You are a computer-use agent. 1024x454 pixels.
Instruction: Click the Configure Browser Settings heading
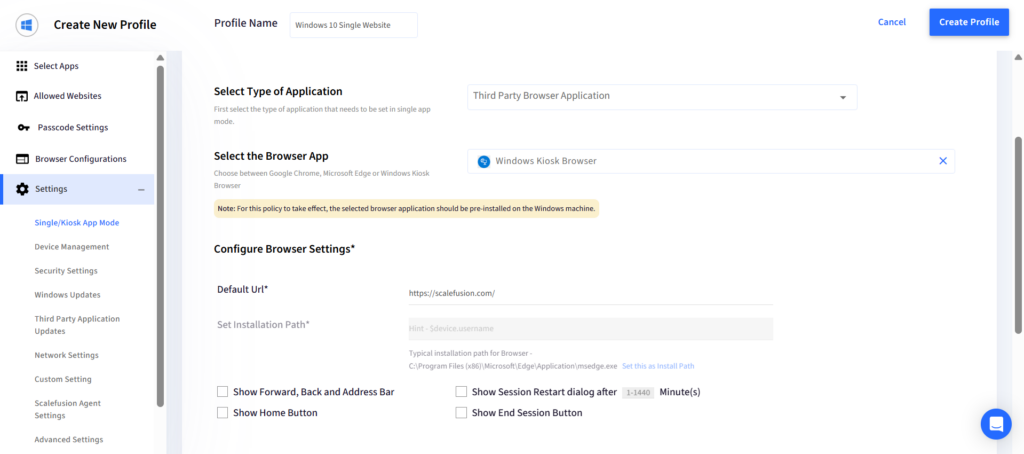[x=284, y=249]
